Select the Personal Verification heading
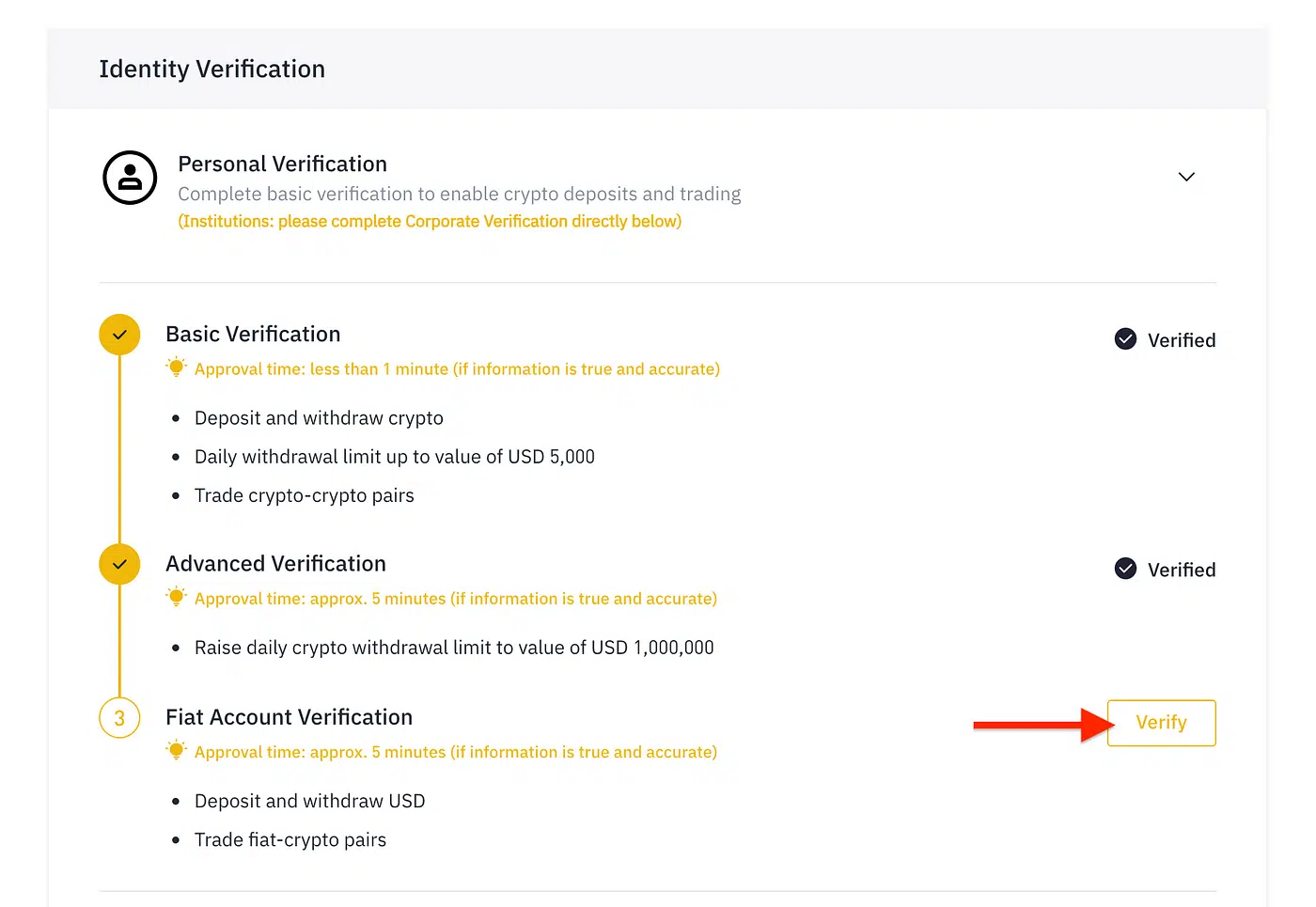The width and height of the screenshot is (1316, 907). 282,164
